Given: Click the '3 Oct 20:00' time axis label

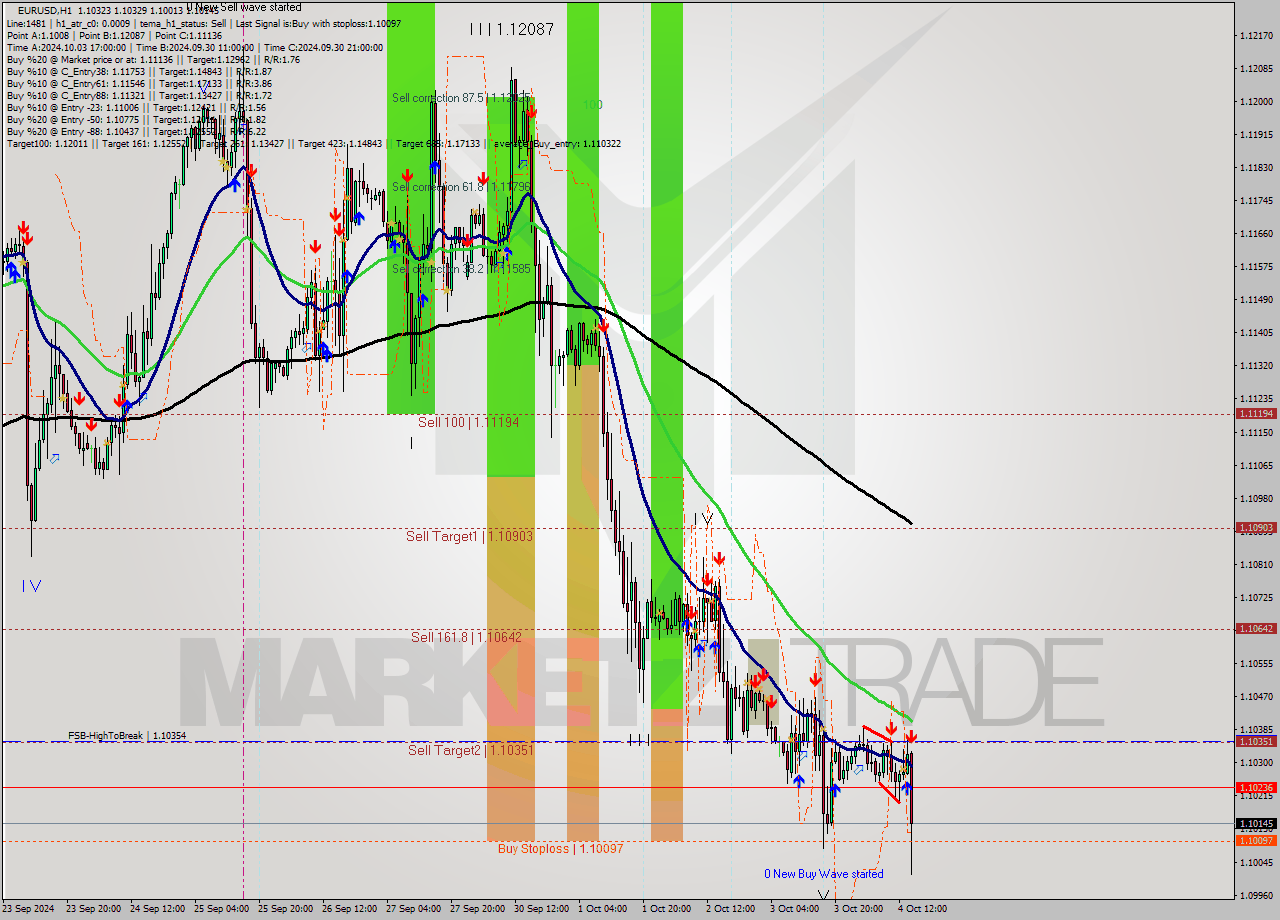Looking at the screenshot, I should point(859,909).
